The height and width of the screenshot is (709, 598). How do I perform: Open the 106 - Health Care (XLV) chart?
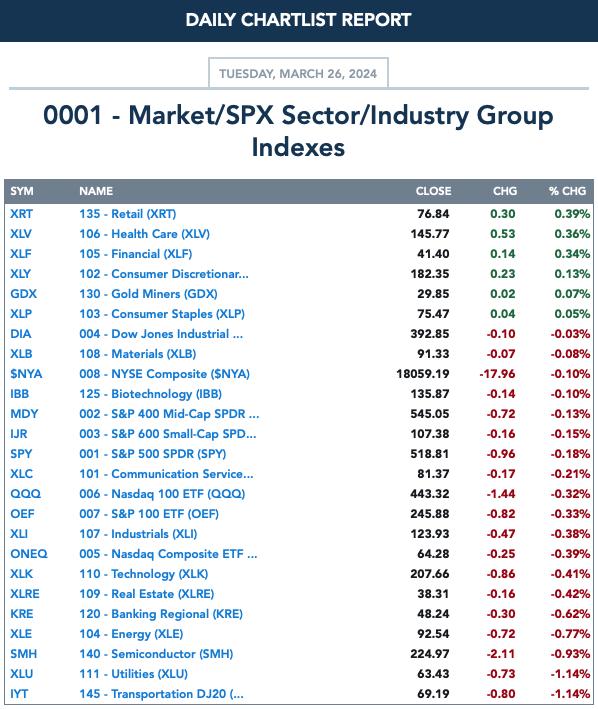point(145,234)
